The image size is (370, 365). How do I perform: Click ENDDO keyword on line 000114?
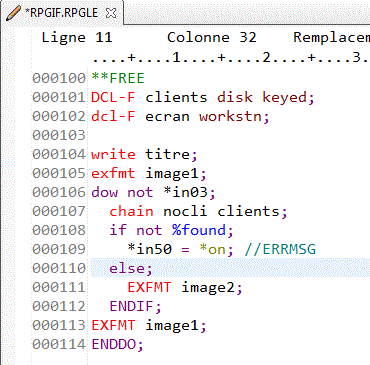coord(113,344)
